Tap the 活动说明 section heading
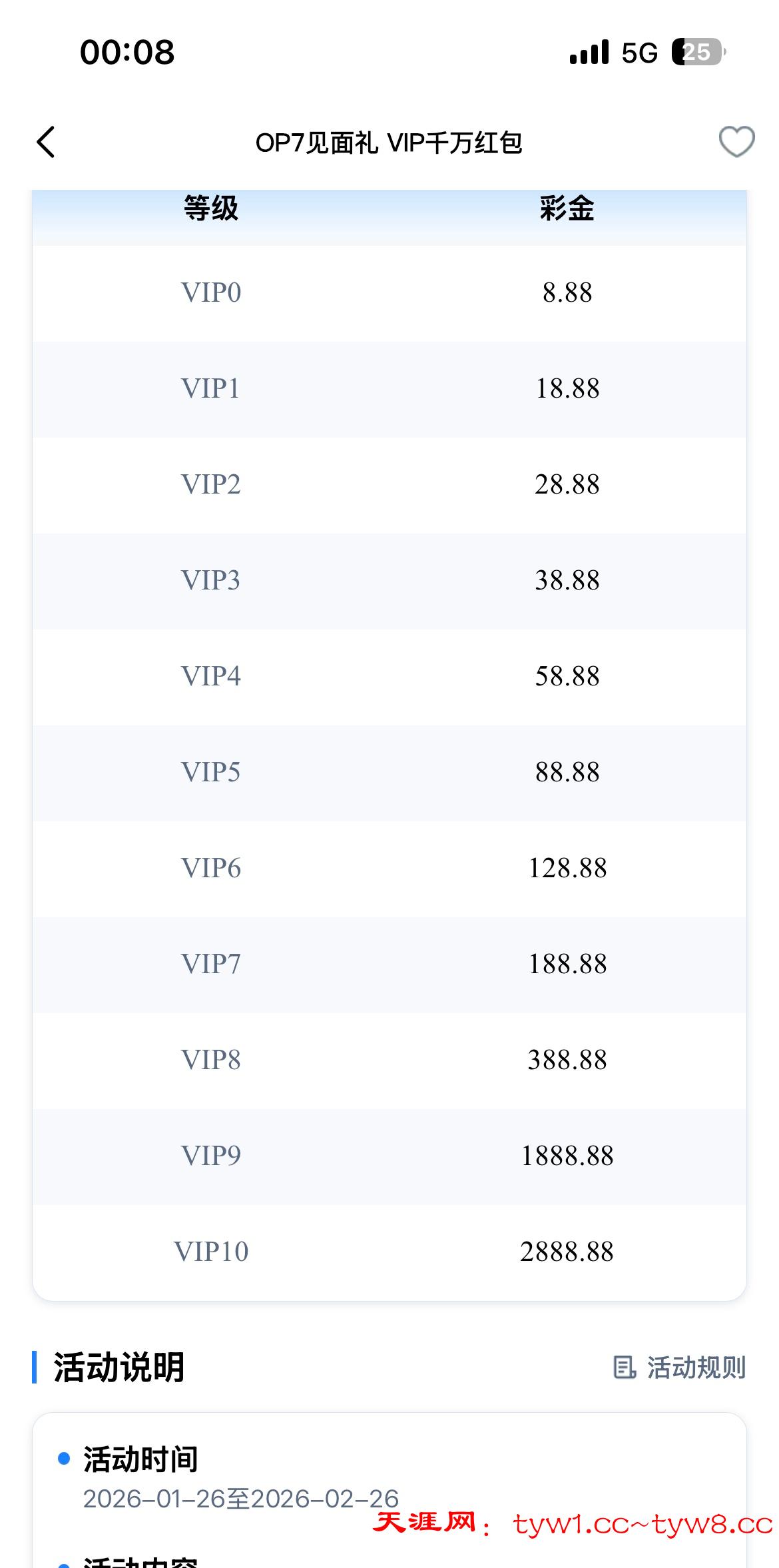The width and height of the screenshot is (779, 1568). (x=119, y=1368)
